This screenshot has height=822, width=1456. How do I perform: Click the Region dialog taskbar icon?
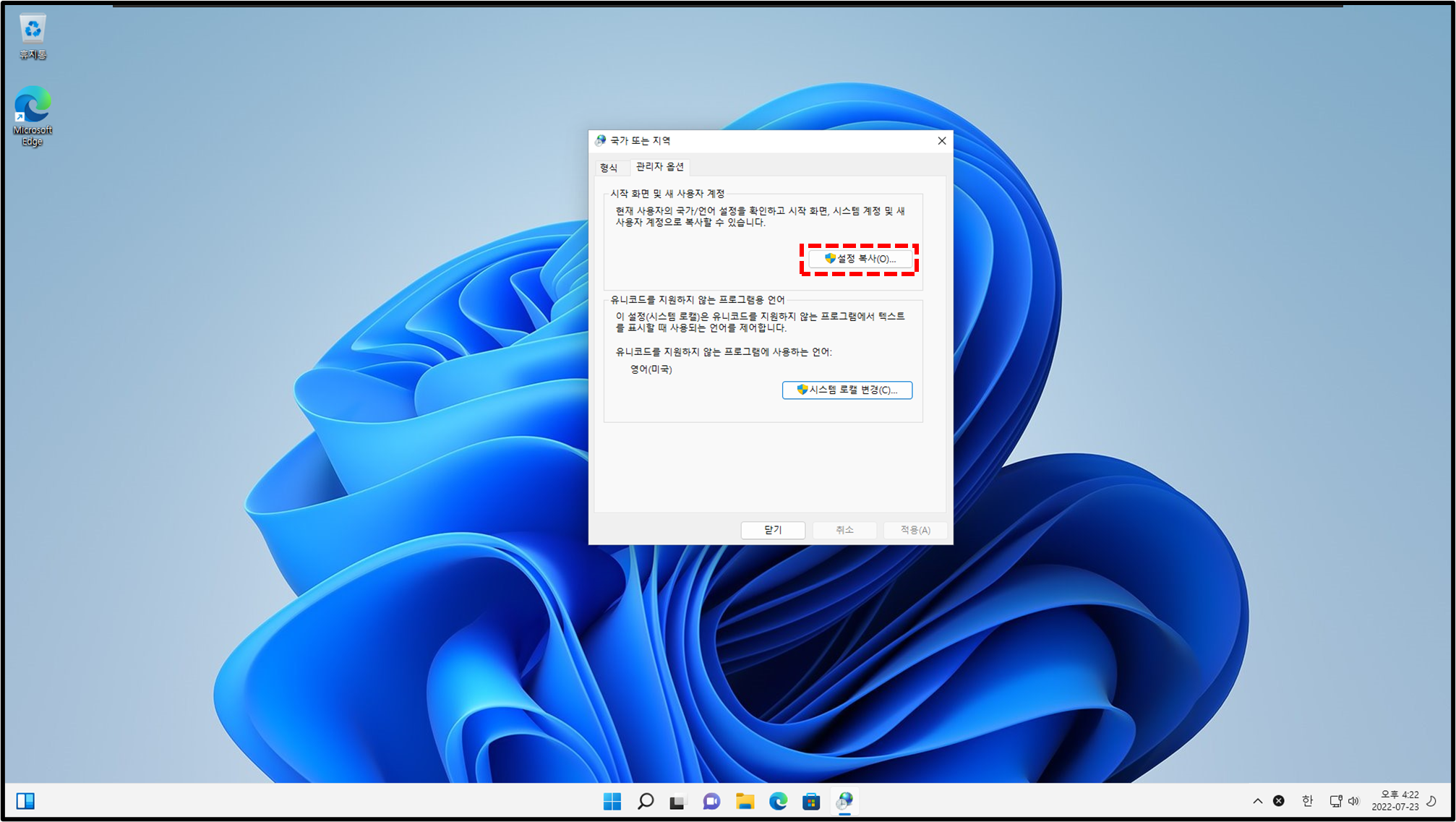coord(844,801)
